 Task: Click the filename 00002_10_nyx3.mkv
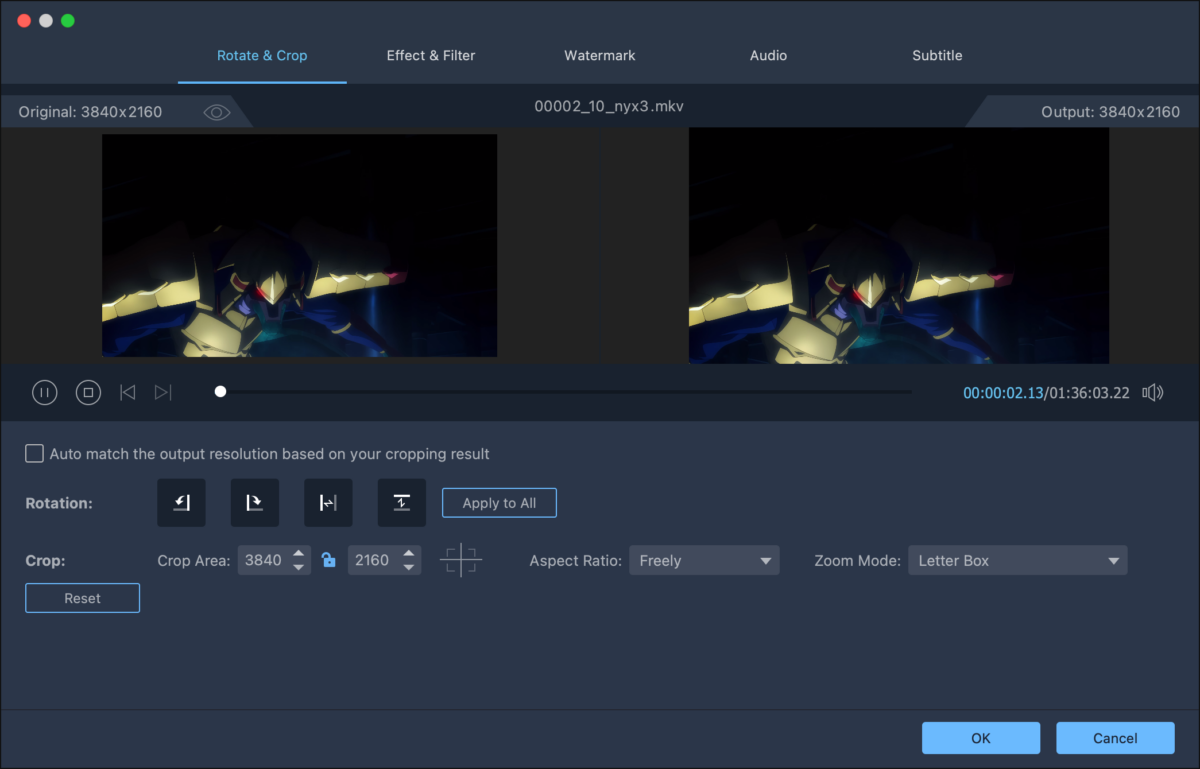[609, 106]
